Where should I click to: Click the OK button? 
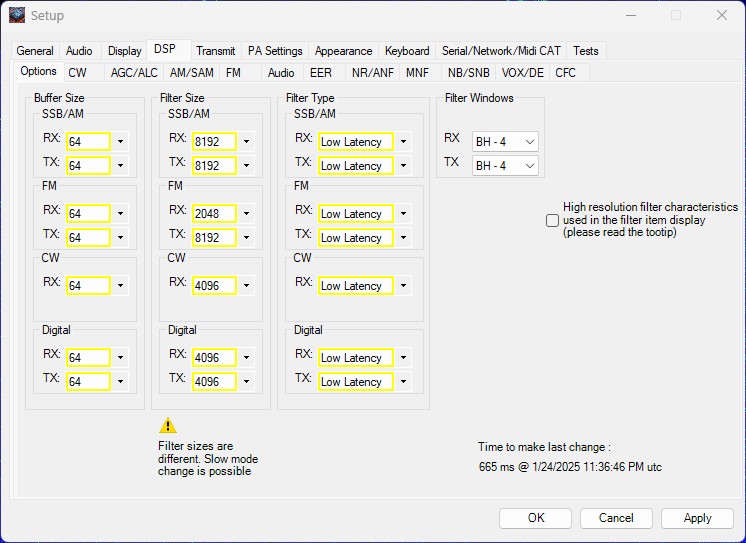pyautogui.click(x=536, y=518)
